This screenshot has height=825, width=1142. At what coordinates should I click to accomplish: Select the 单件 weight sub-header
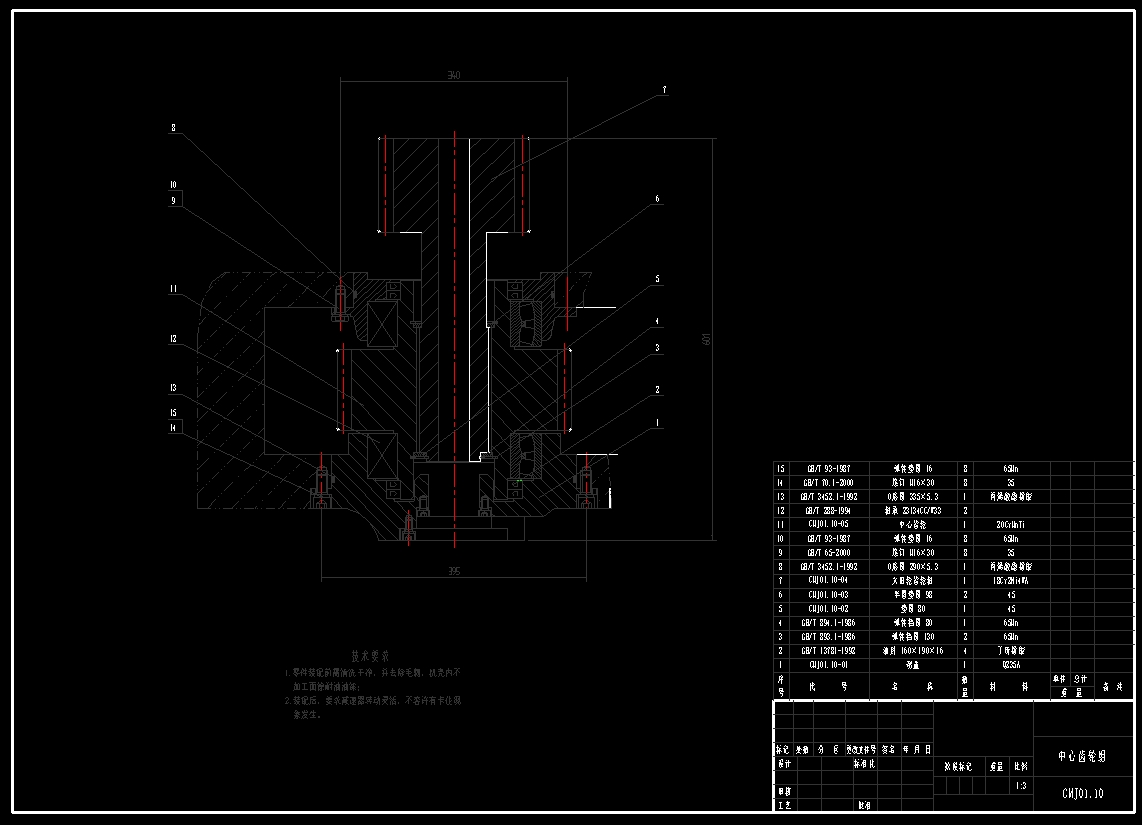(1060, 679)
